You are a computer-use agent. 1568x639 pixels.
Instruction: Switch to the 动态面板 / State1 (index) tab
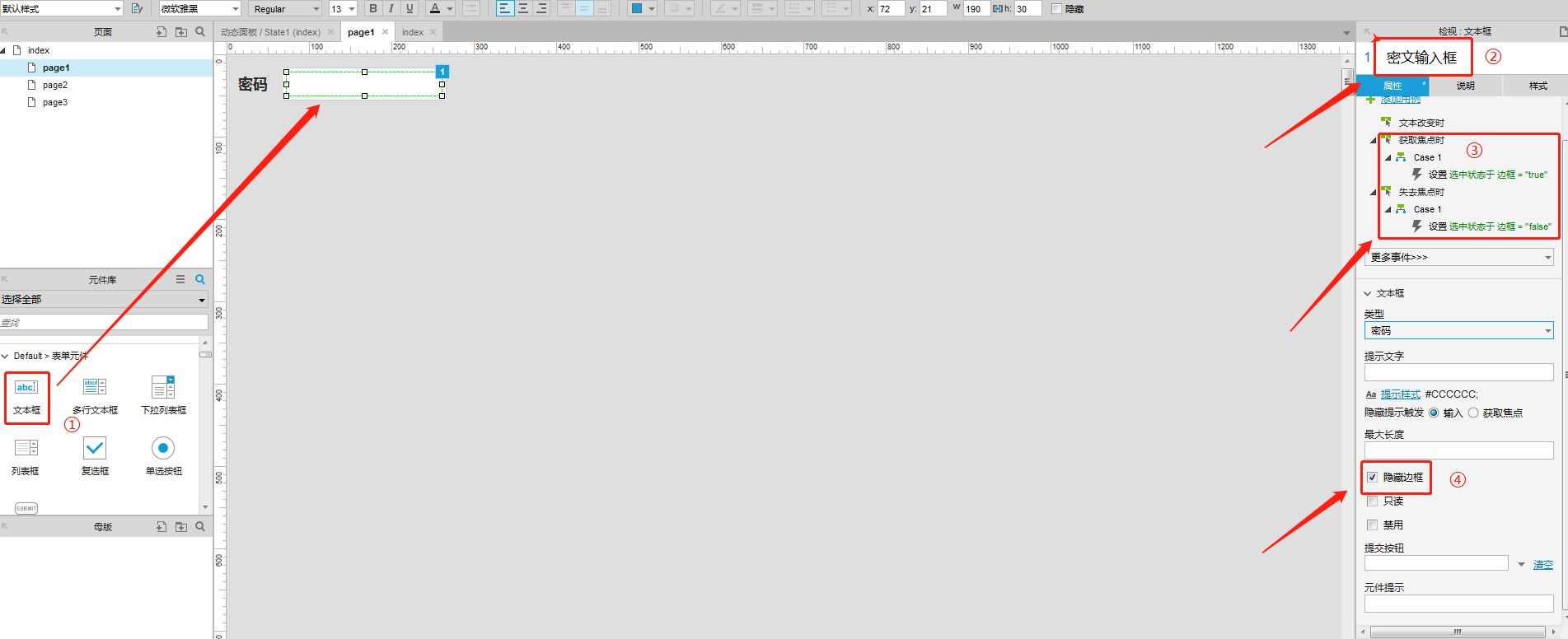(x=270, y=32)
